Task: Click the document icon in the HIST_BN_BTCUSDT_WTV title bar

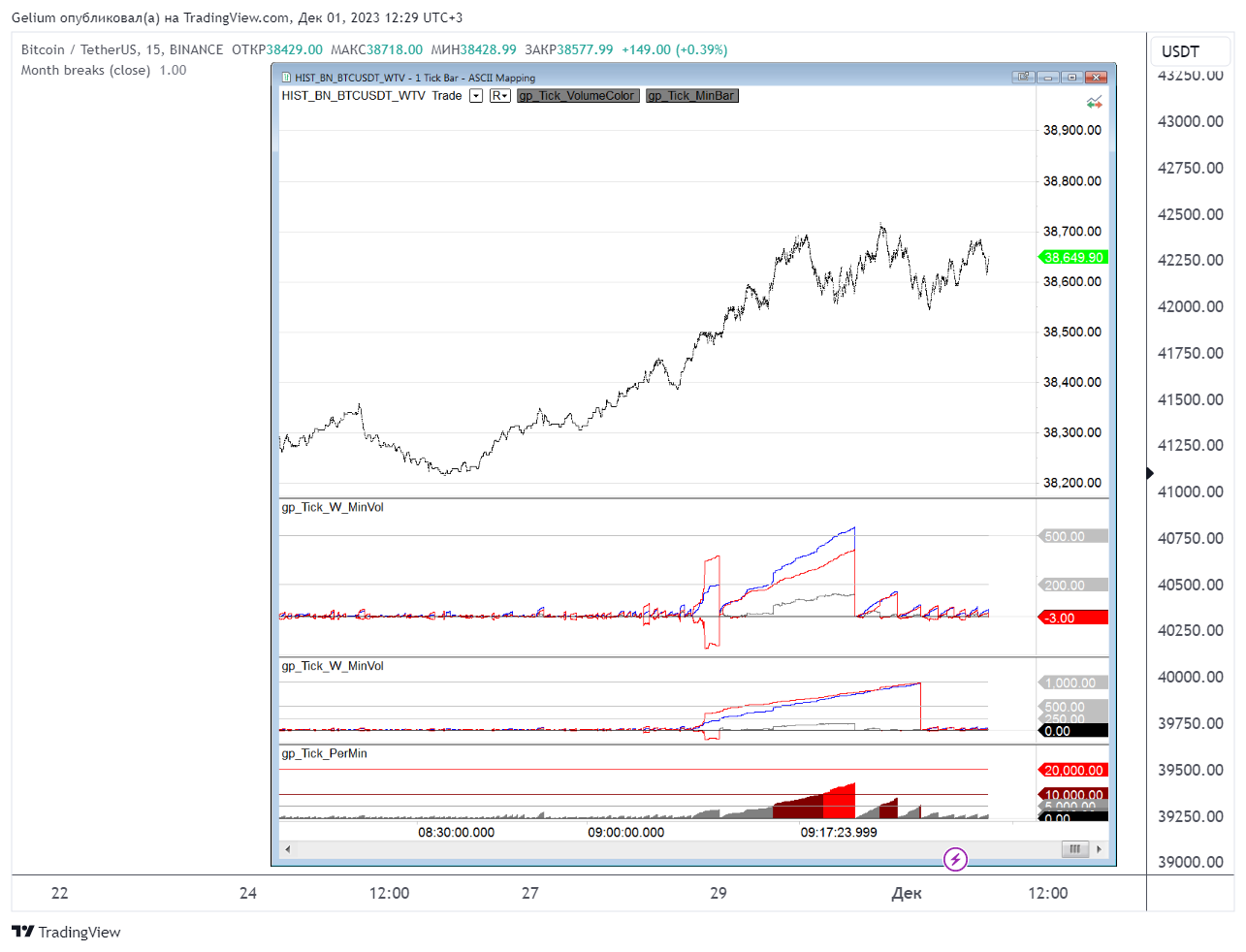Action: [x=286, y=78]
